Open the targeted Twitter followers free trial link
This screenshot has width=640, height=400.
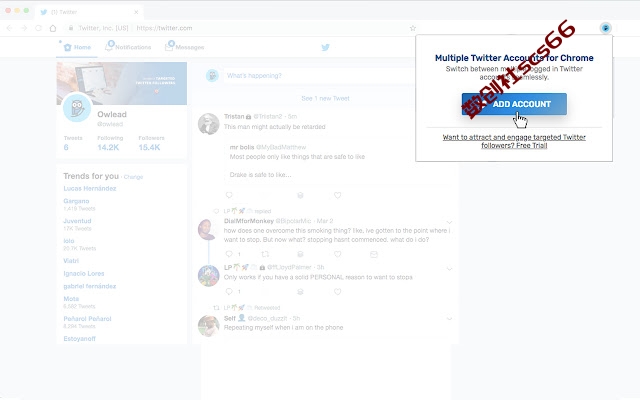(514, 141)
